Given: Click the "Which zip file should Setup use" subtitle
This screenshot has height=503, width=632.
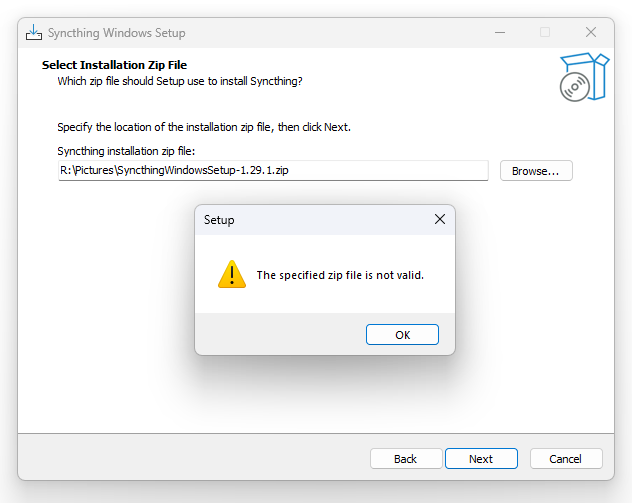Looking at the screenshot, I should (179, 80).
